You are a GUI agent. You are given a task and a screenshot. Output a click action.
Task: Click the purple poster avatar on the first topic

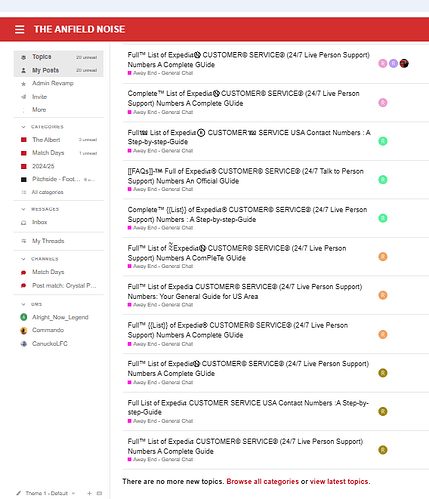click(393, 63)
